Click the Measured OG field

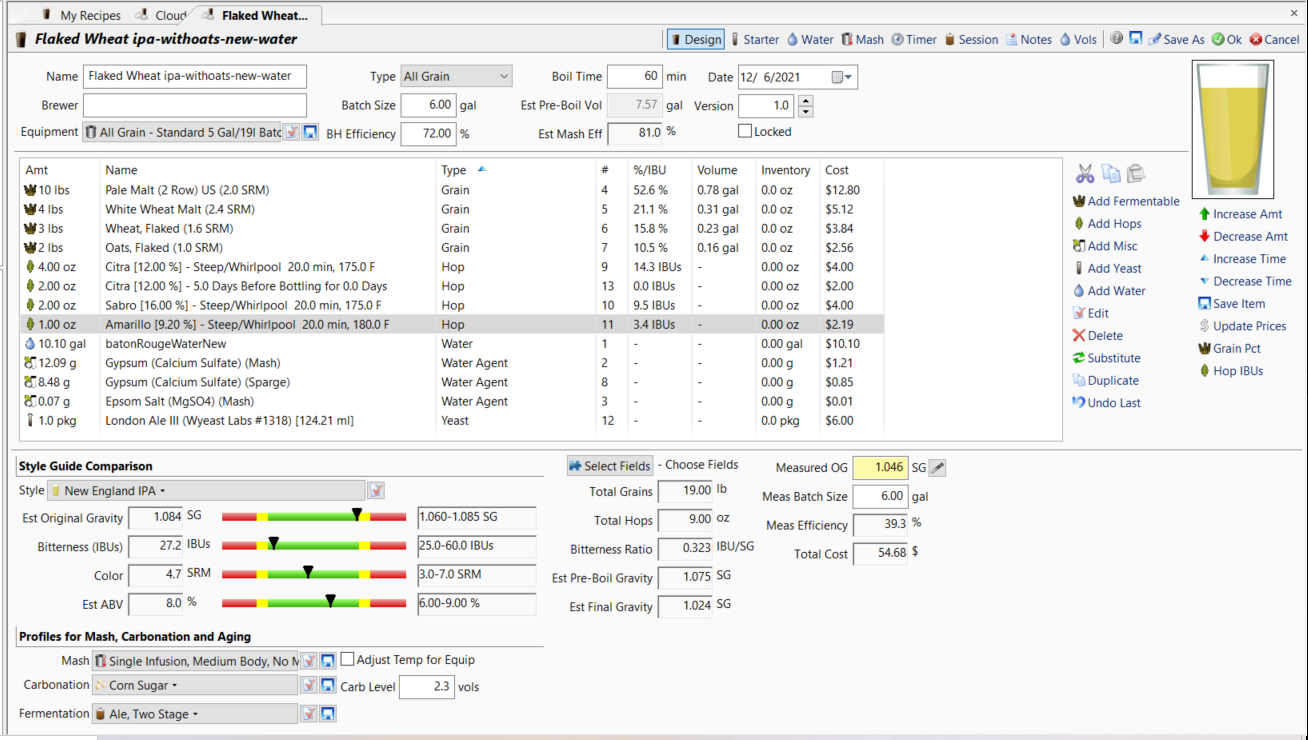[x=880, y=467]
